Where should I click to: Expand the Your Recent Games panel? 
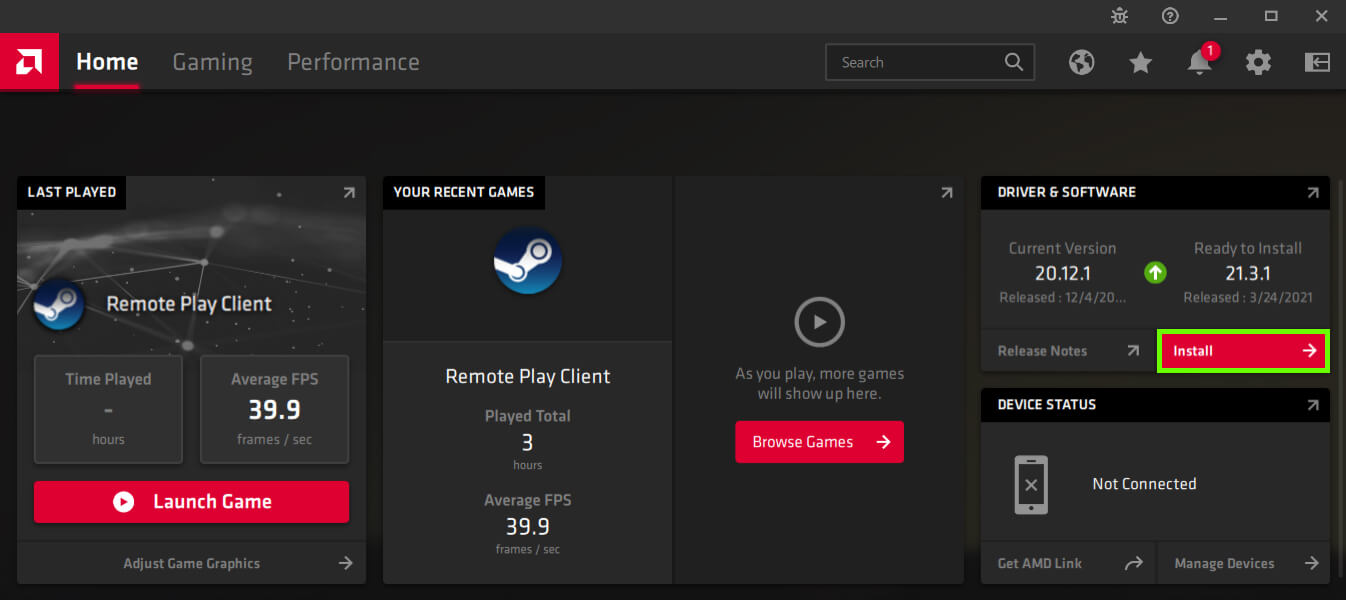(946, 193)
